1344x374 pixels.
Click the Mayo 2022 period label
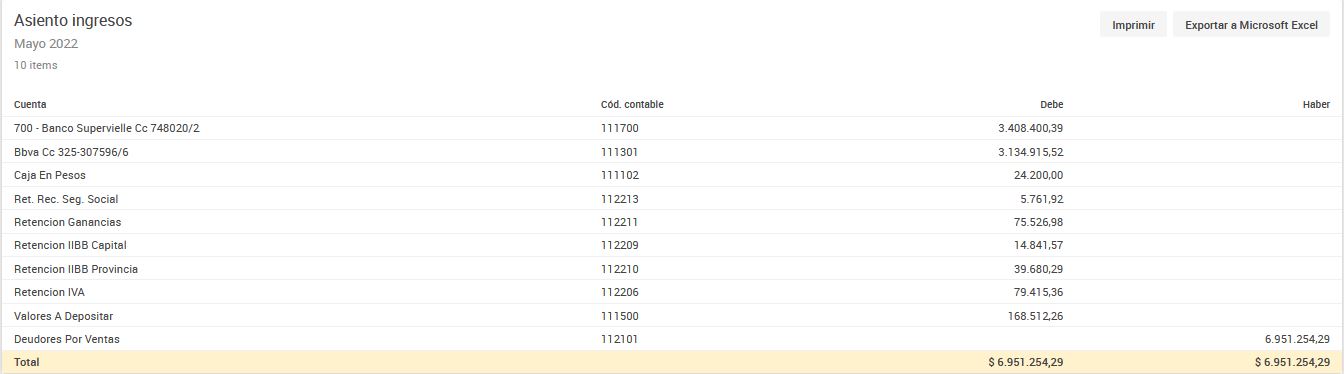click(x=46, y=44)
